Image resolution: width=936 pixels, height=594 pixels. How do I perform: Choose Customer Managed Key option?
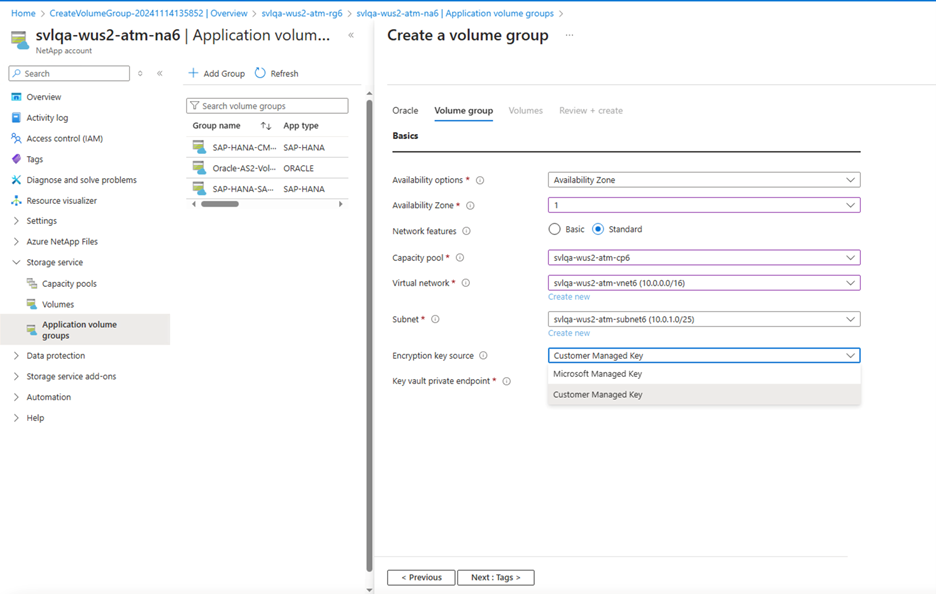pos(704,395)
